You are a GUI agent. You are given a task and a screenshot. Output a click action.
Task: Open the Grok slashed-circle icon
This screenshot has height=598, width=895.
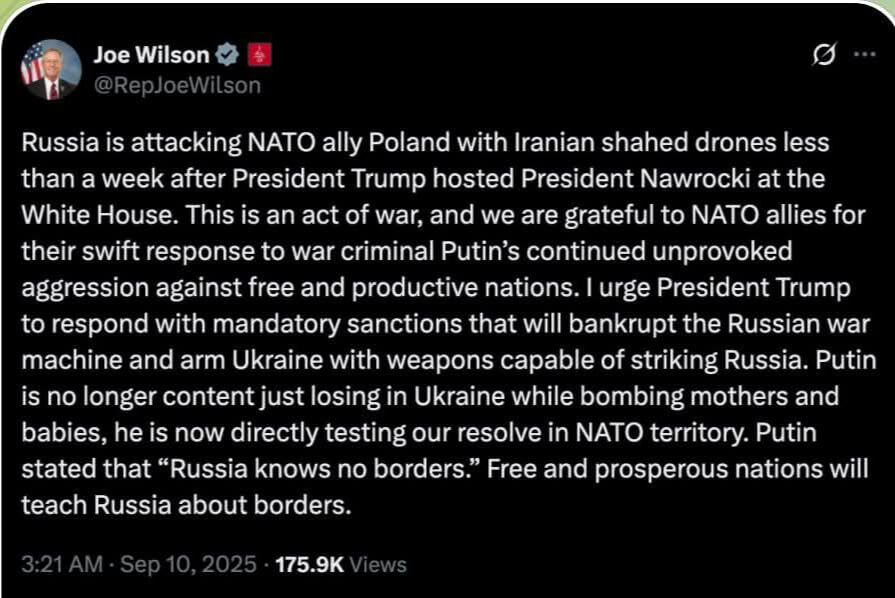(824, 56)
